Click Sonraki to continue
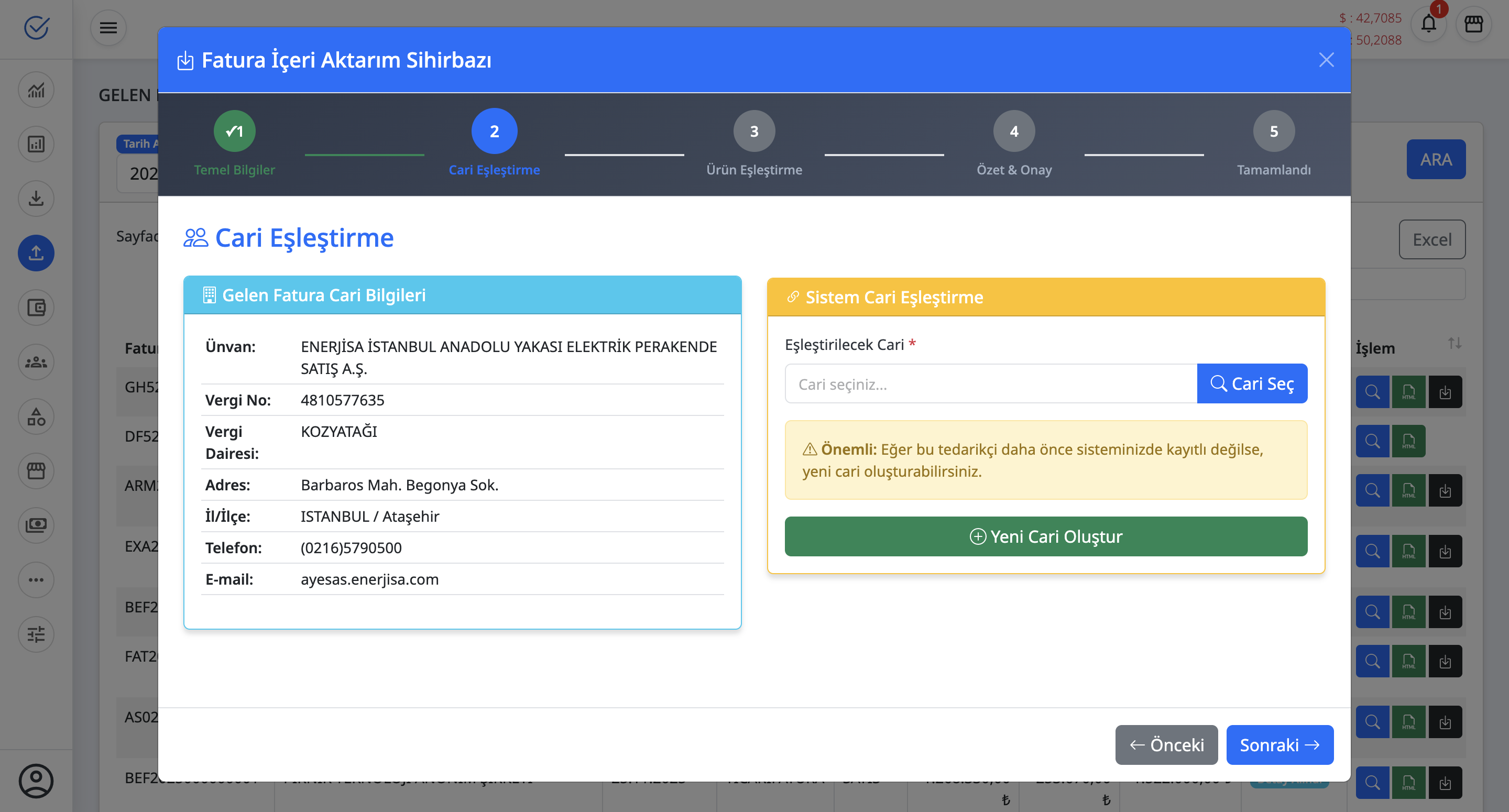The width and height of the screenshot is (1509, 812). pyautogui.click(x=1280, y=744)
